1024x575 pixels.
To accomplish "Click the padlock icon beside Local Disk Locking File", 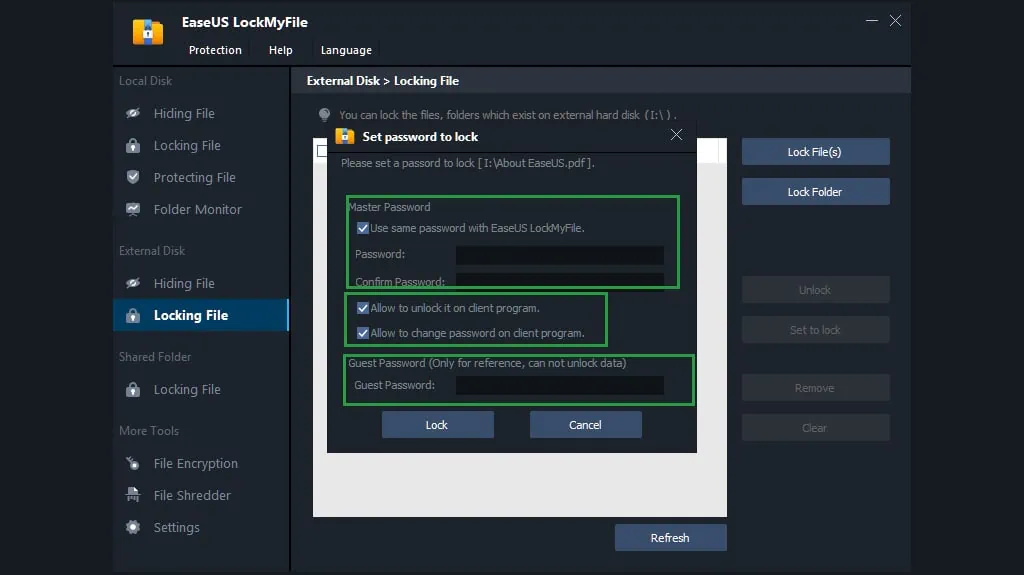I will (x=133, y=145).
